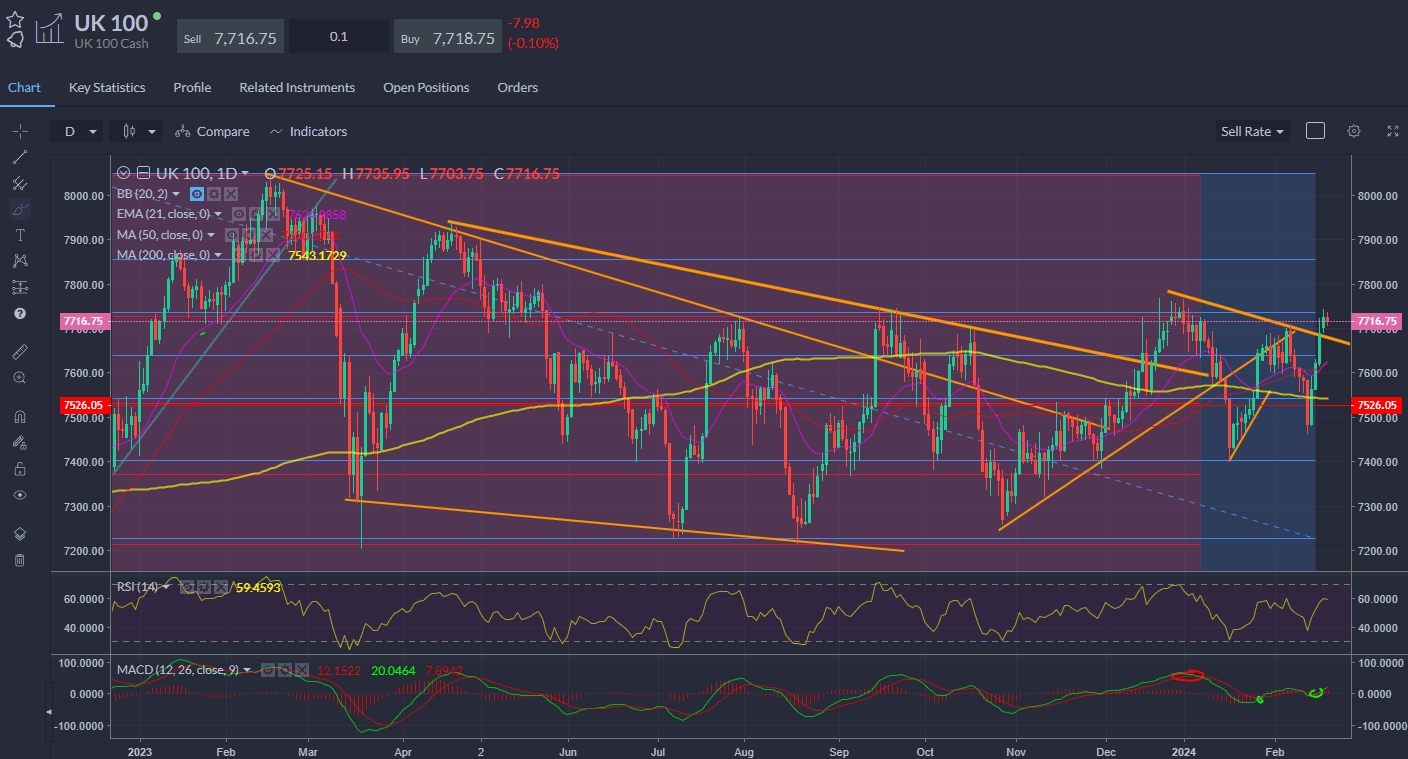Open RSI indicator settings gear
Viewport: 1408px width, 759px height.
point(204,587)
